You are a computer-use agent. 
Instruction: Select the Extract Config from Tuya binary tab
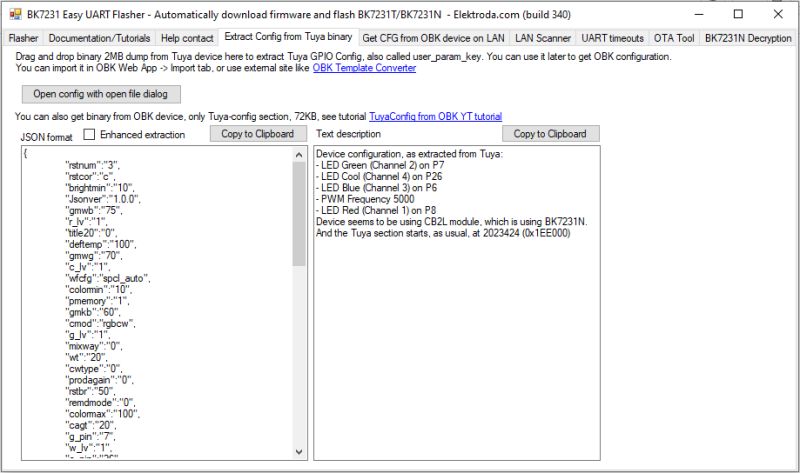pos(288,37)
